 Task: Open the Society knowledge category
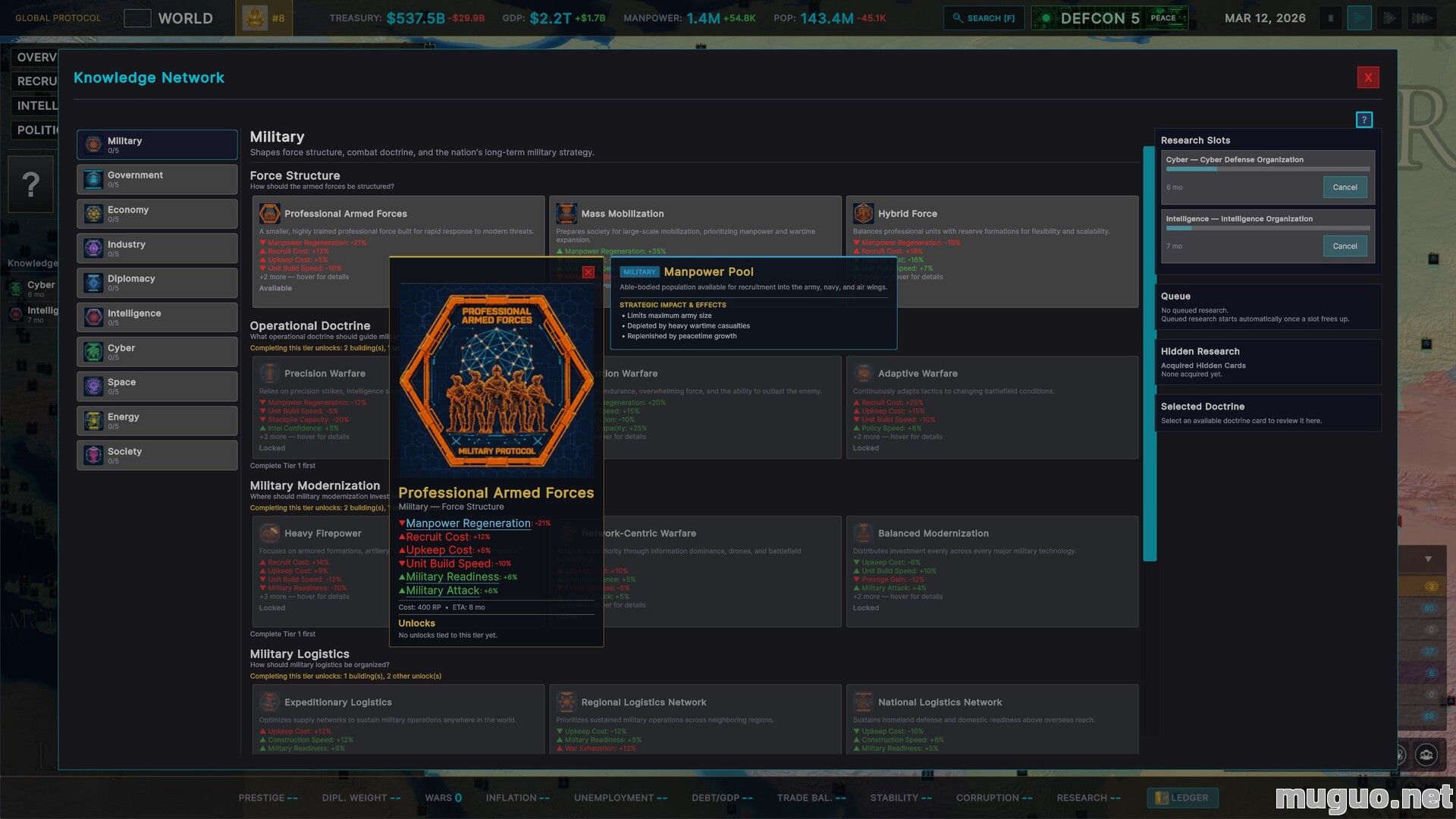point(157,456)
